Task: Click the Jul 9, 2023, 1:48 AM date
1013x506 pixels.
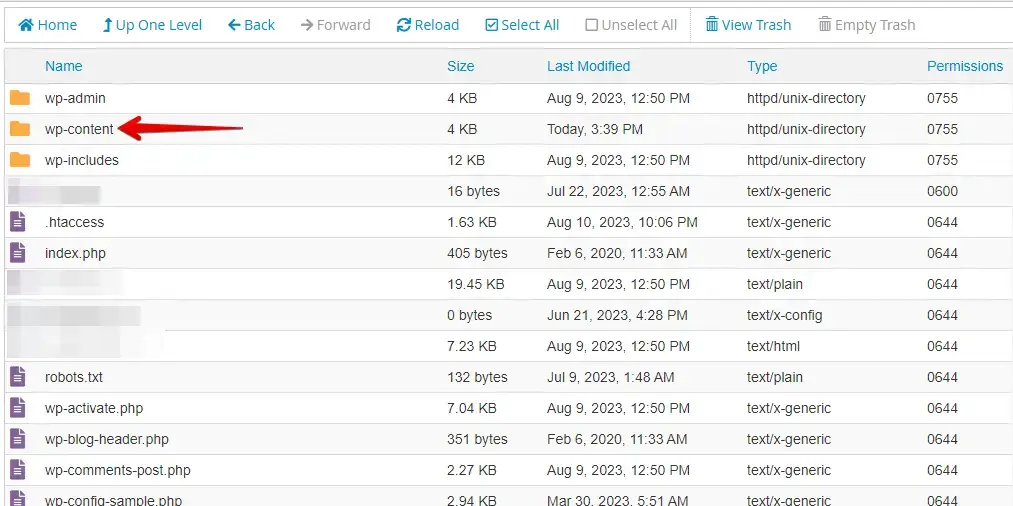Action: [x=611, y=377]
